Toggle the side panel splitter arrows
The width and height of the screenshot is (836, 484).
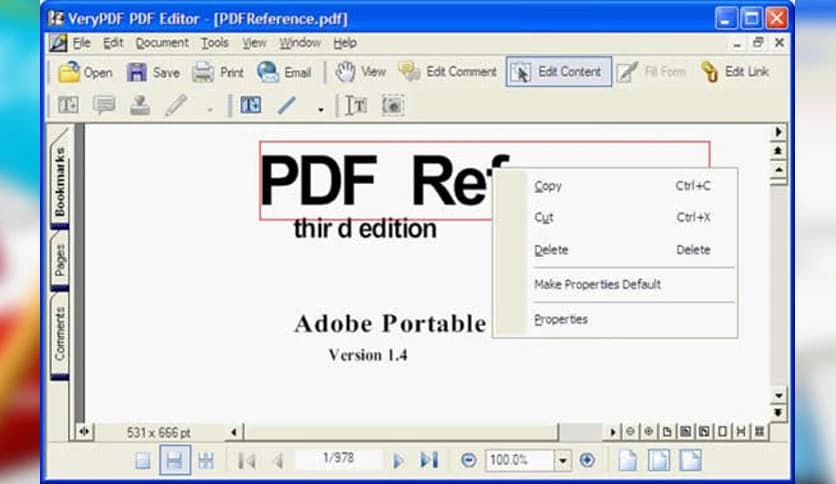[x=84, y=432]
